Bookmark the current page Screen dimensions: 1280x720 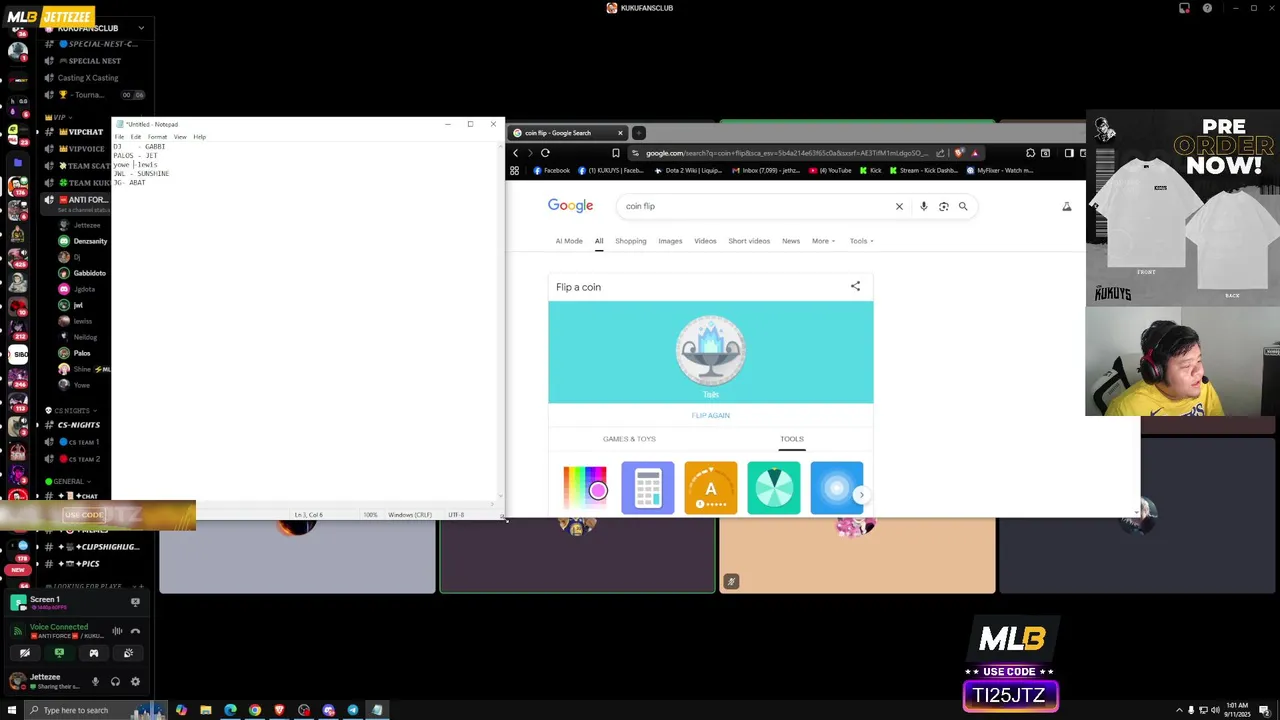point(615,153)
